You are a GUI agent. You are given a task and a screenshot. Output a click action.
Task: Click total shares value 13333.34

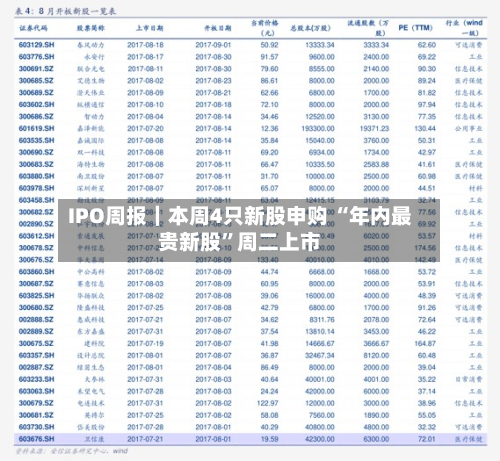point(320,45)
